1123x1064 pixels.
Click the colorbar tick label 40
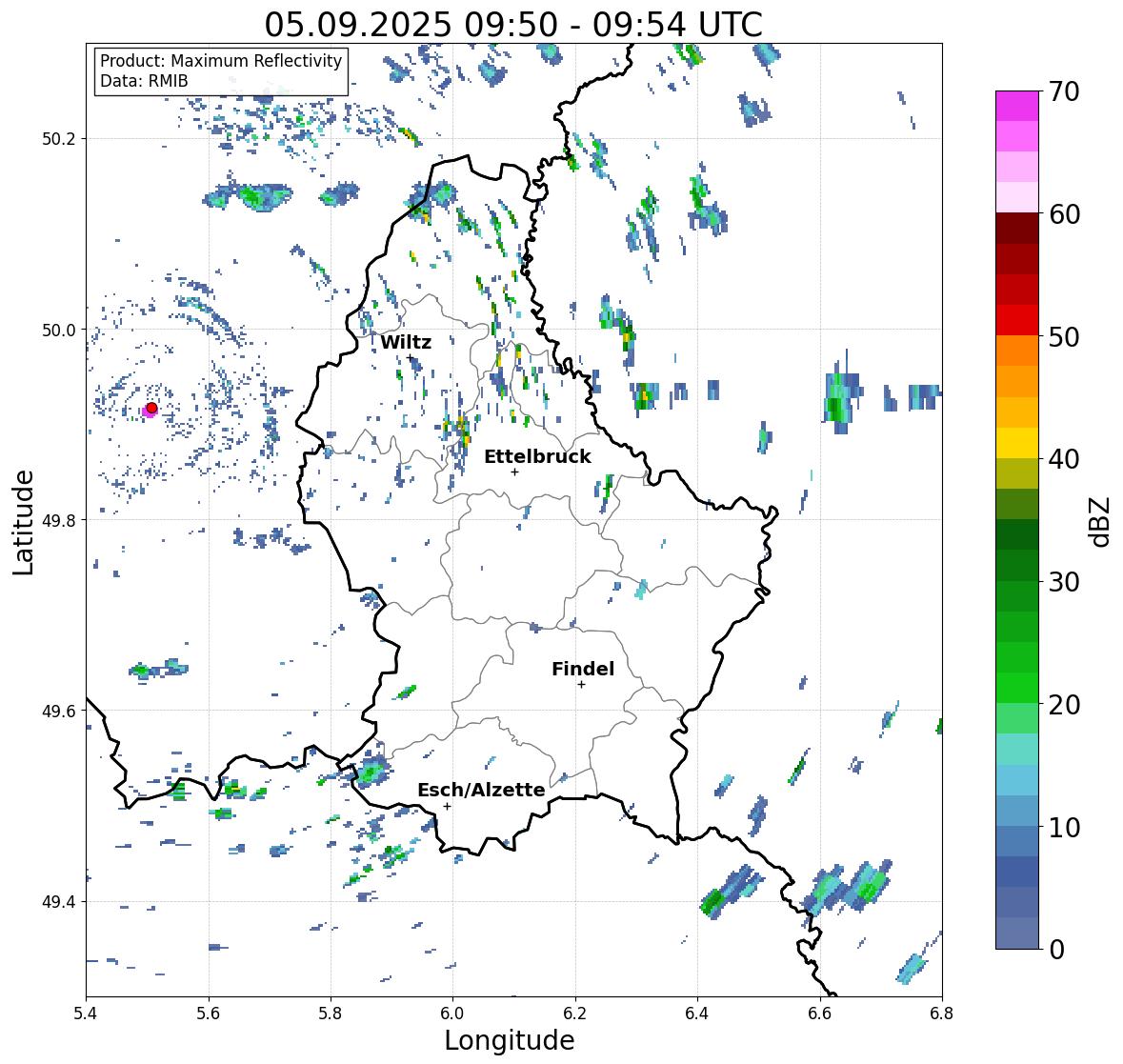pos(1064,459)
